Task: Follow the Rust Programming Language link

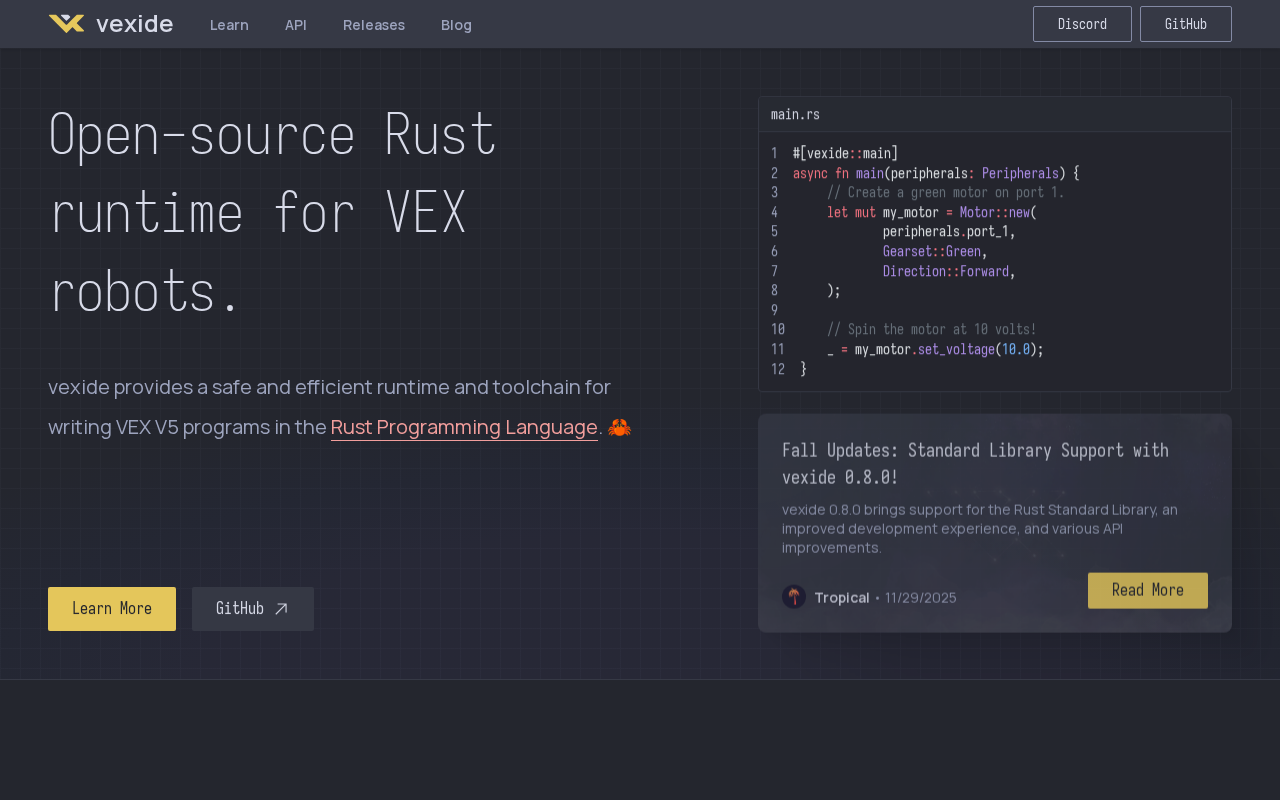Action: [464, 428]
